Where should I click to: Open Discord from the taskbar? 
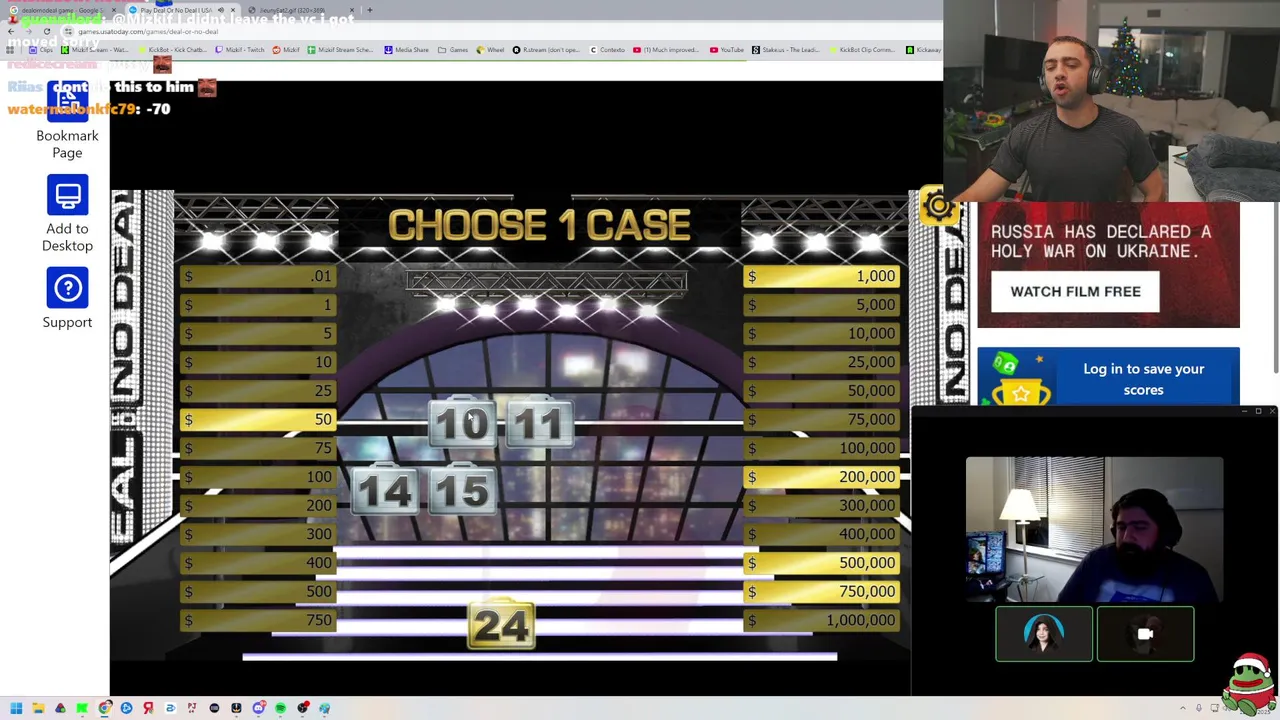258,708
